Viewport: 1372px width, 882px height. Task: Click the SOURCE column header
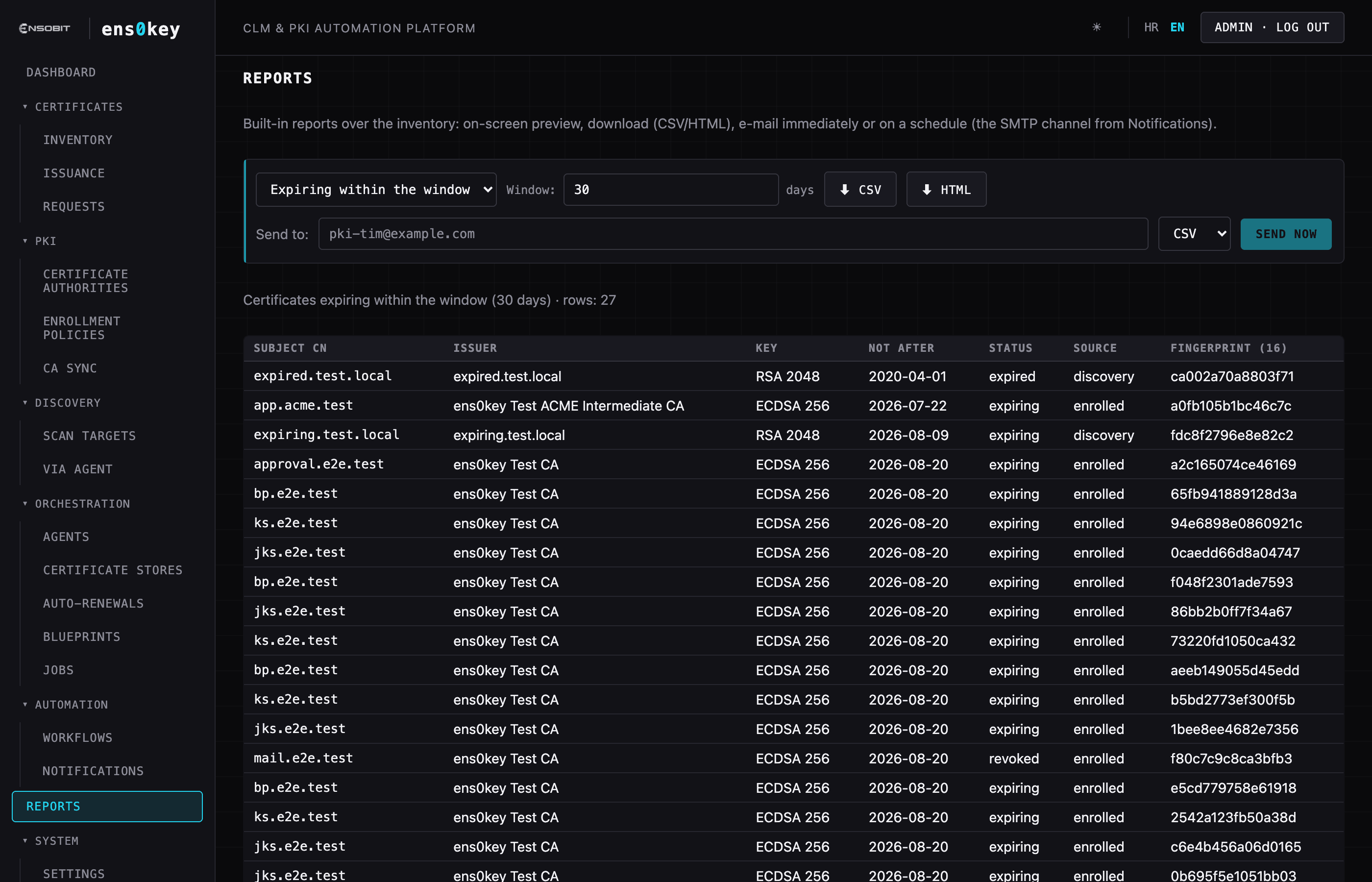pos(1095,347)
